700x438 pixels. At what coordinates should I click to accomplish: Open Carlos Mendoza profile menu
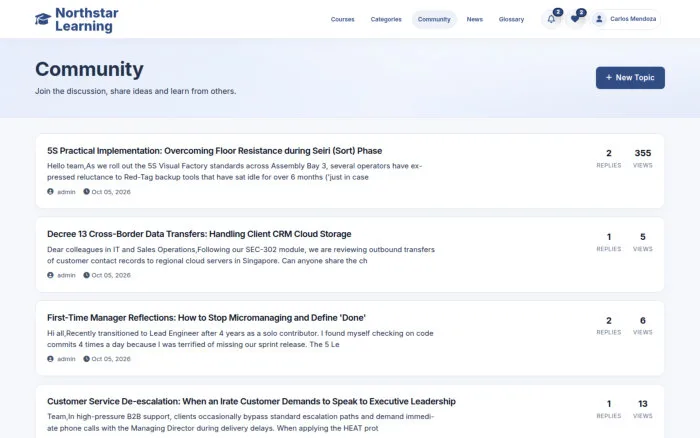tap(626, 19)
